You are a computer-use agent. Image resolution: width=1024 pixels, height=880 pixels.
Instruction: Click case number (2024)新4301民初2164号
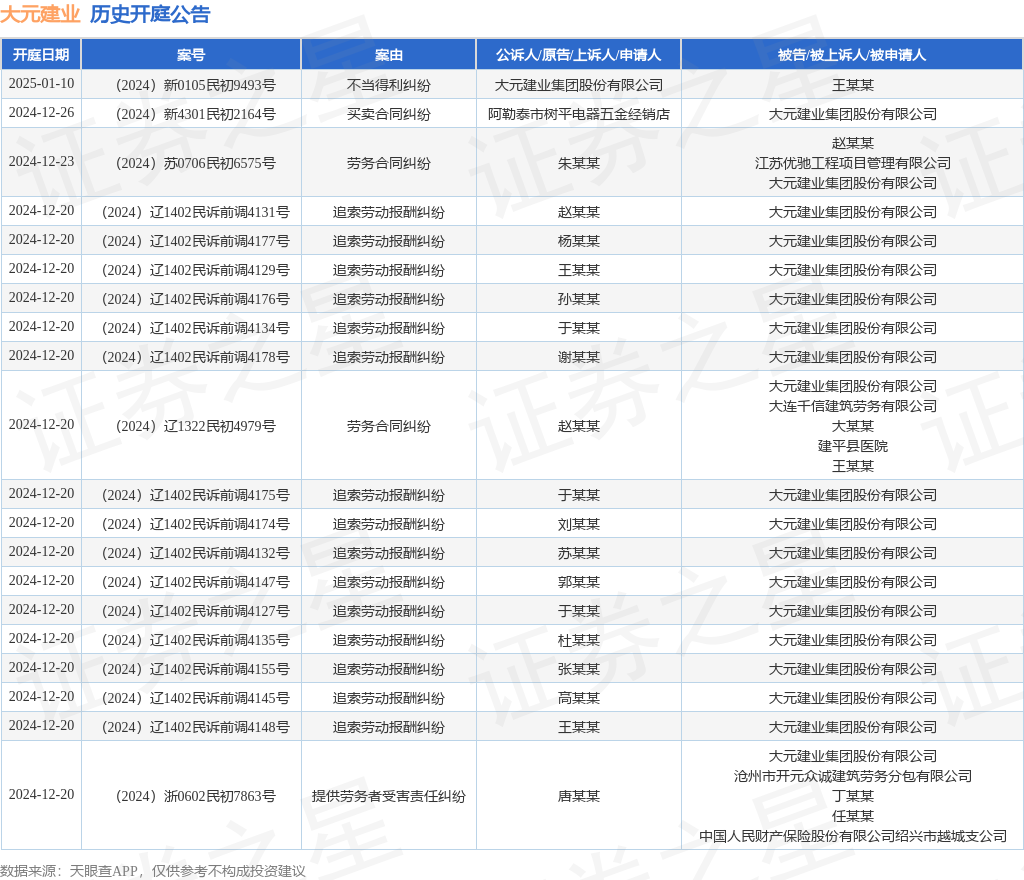(x=196, y=114)
